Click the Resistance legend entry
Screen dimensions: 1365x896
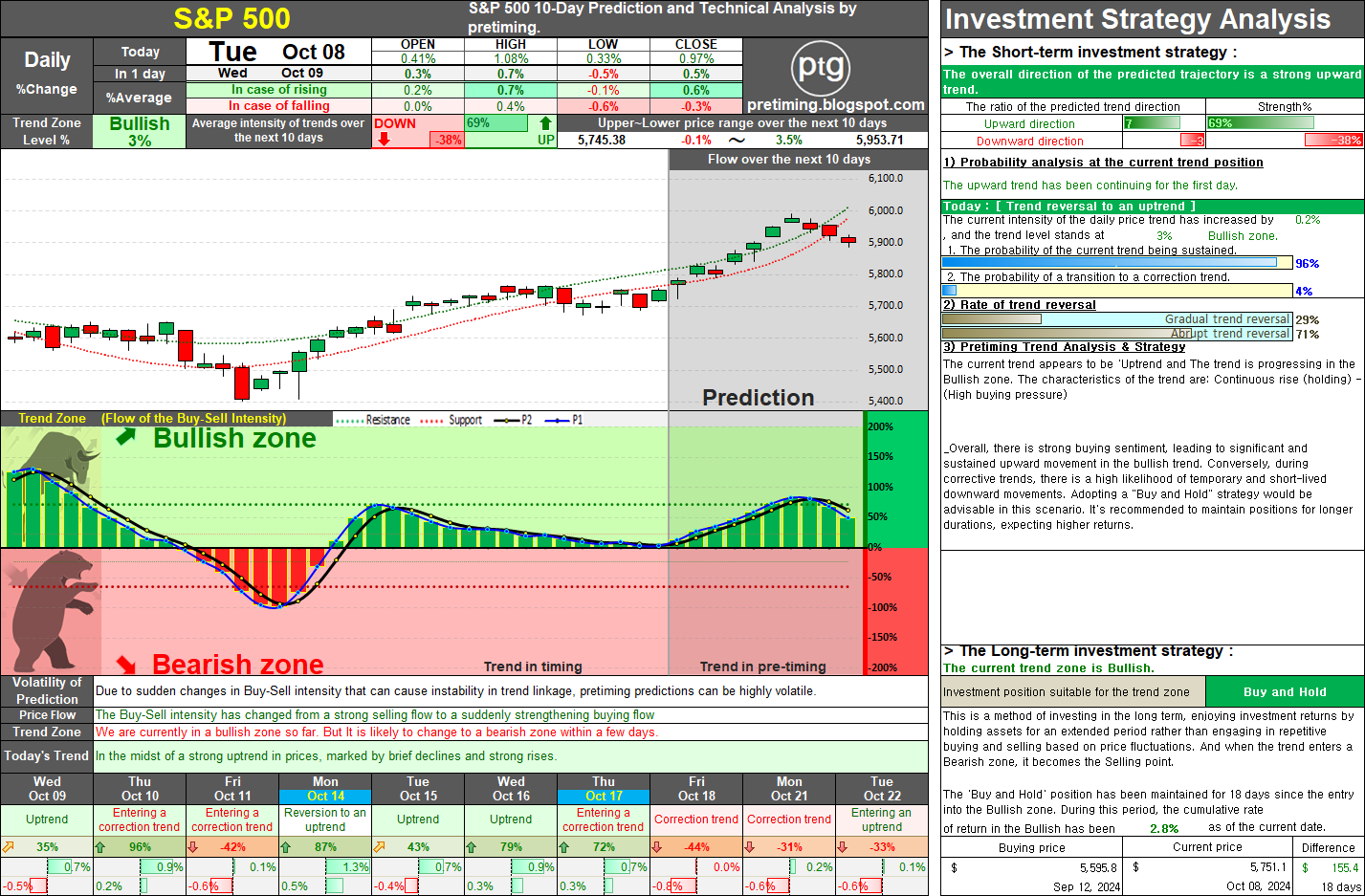(x=374, y=420)
